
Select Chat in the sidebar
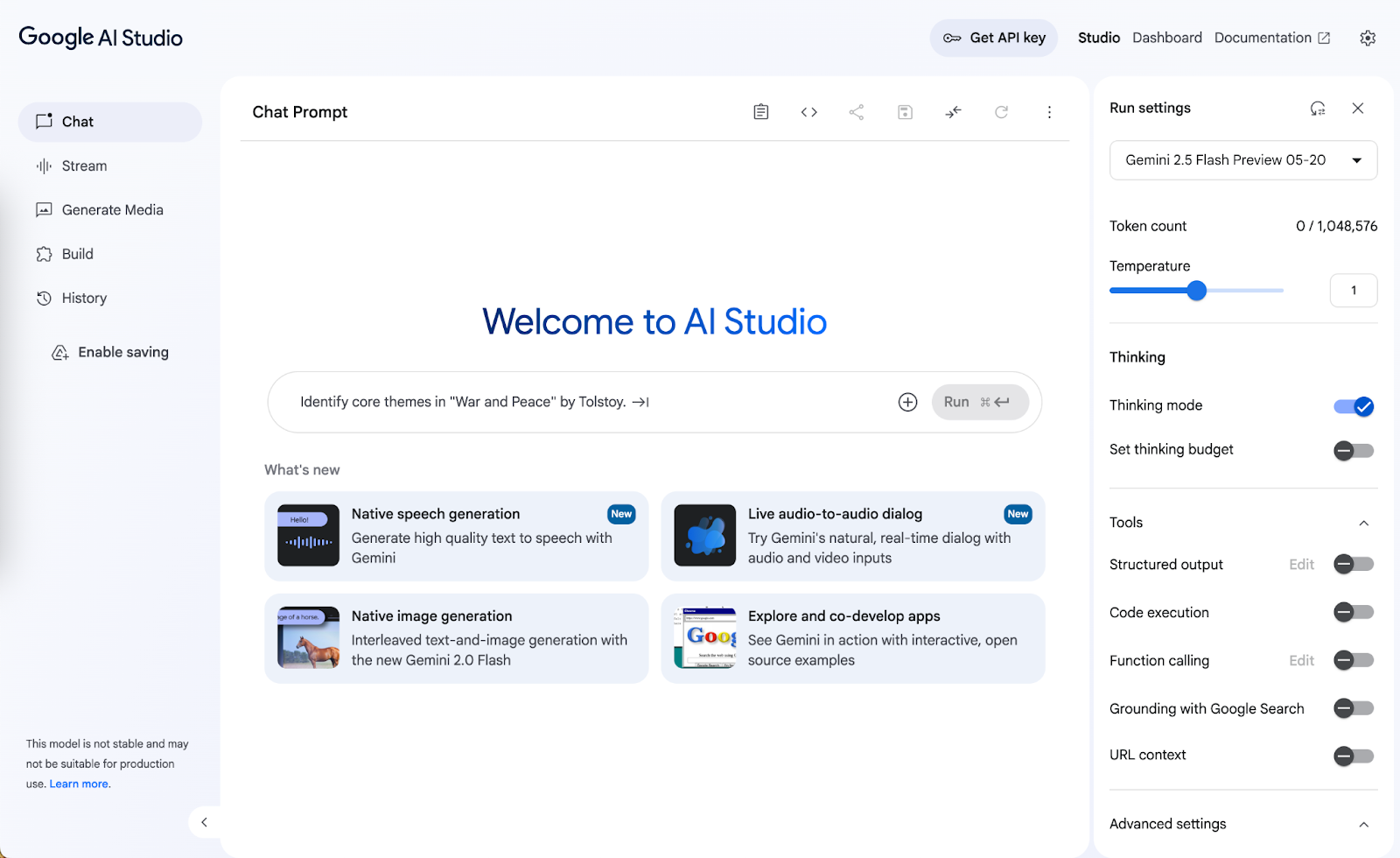click(110, 122)
